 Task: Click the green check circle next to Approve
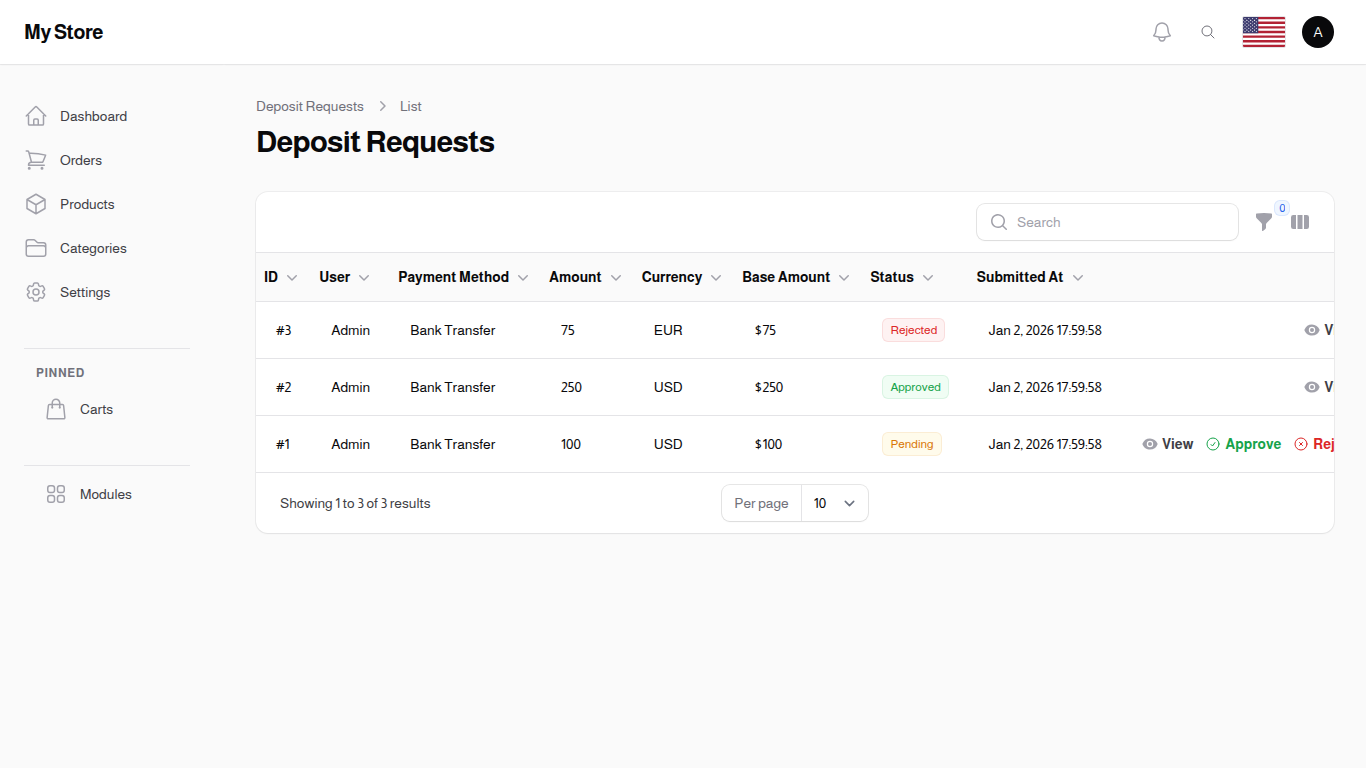coord(1211,443)
